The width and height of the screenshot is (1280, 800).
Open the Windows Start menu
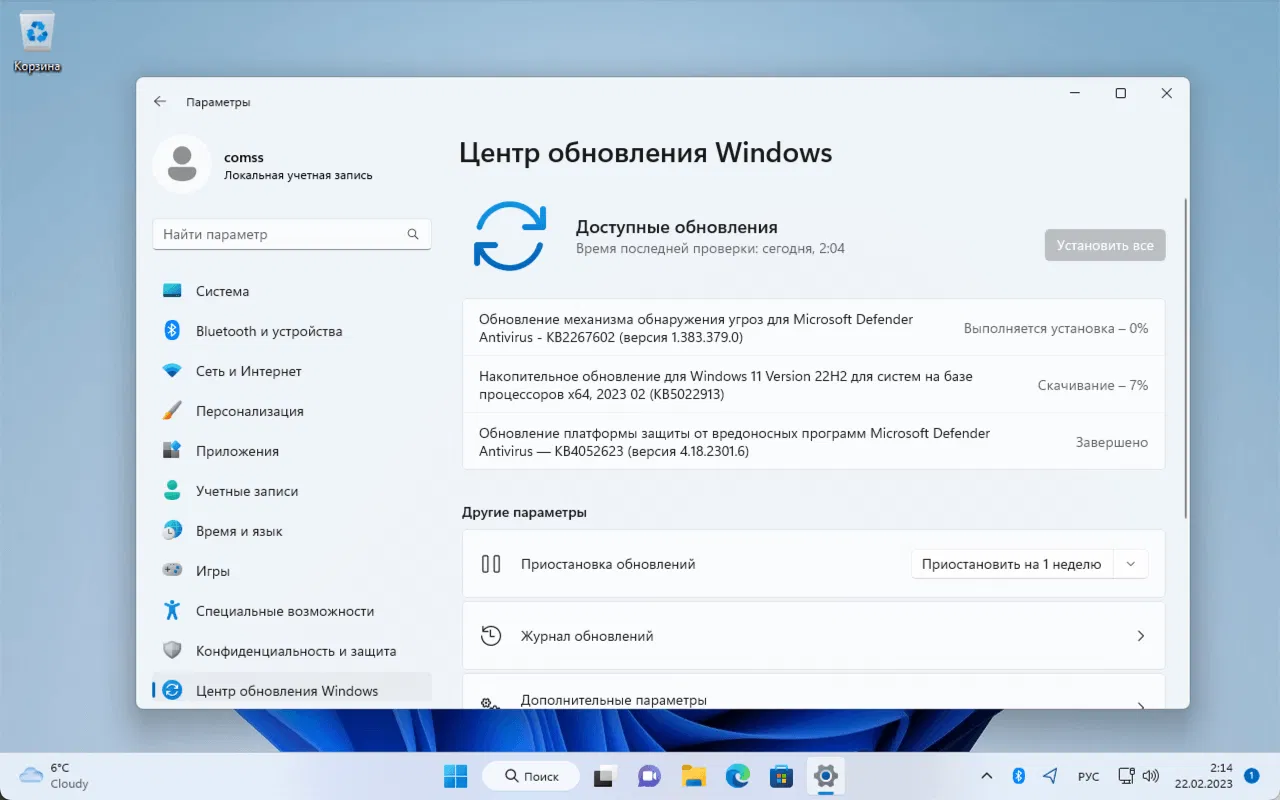point(455,776)
